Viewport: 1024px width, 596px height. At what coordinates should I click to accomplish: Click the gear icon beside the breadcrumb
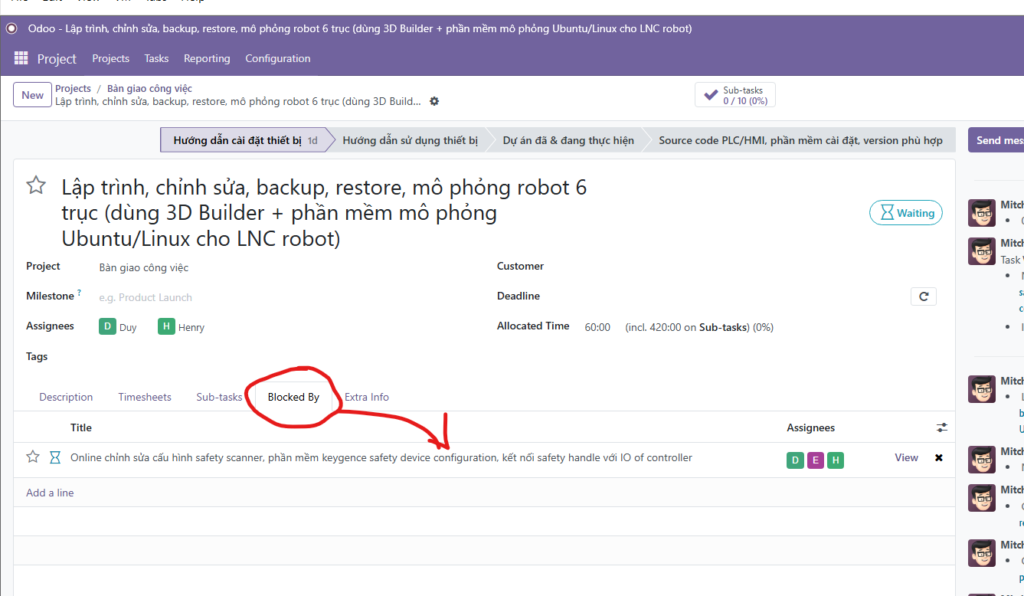pyautogui.click(x=434, y=102)
